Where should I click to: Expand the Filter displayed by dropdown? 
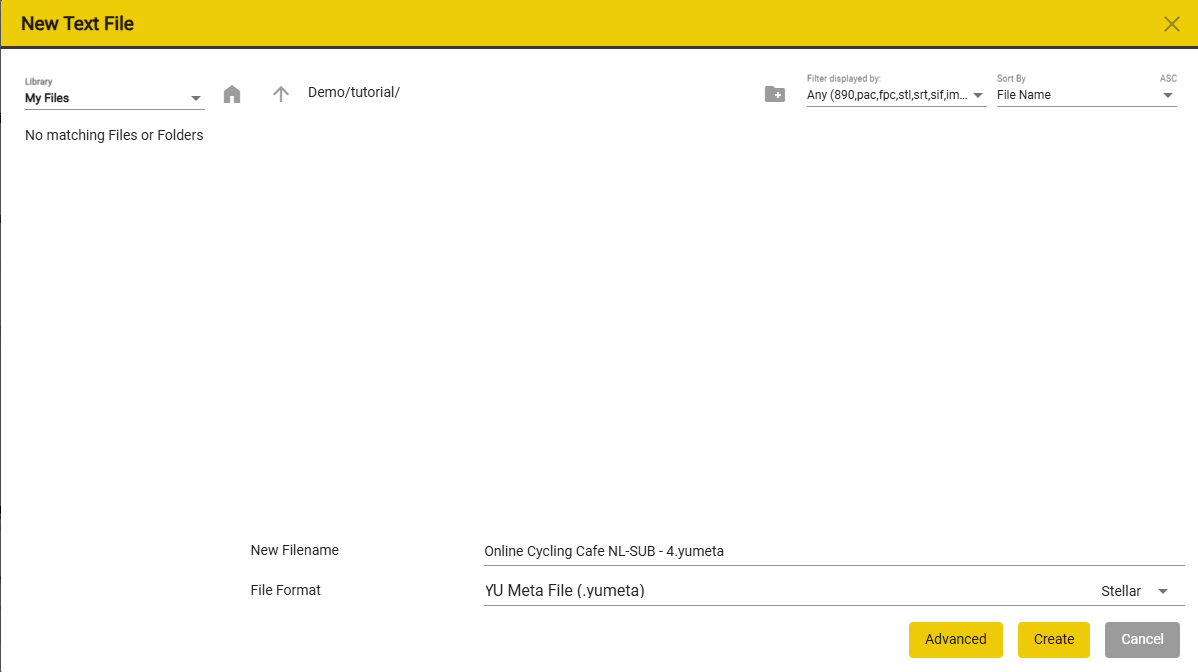pyautogui.click(x=896, y=95)
